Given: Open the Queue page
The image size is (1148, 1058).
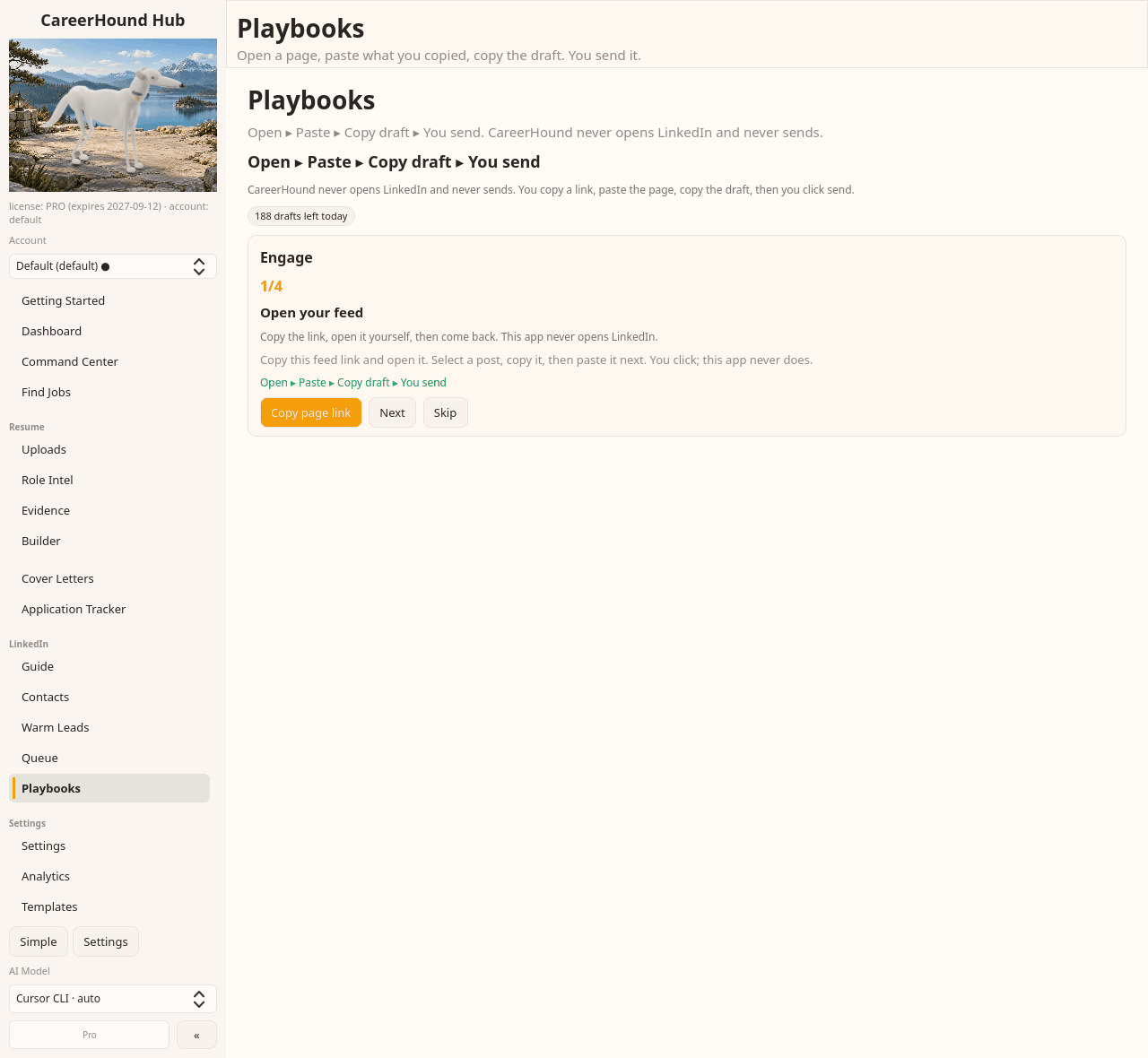Looking at the screenshot, I should [x=109, y=758].
